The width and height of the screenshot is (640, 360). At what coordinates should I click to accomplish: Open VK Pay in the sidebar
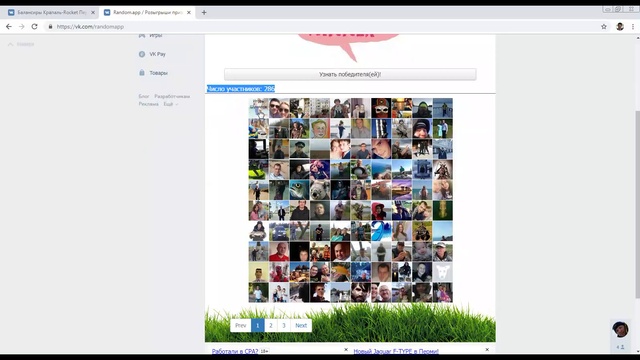click(x=157, y=54)
